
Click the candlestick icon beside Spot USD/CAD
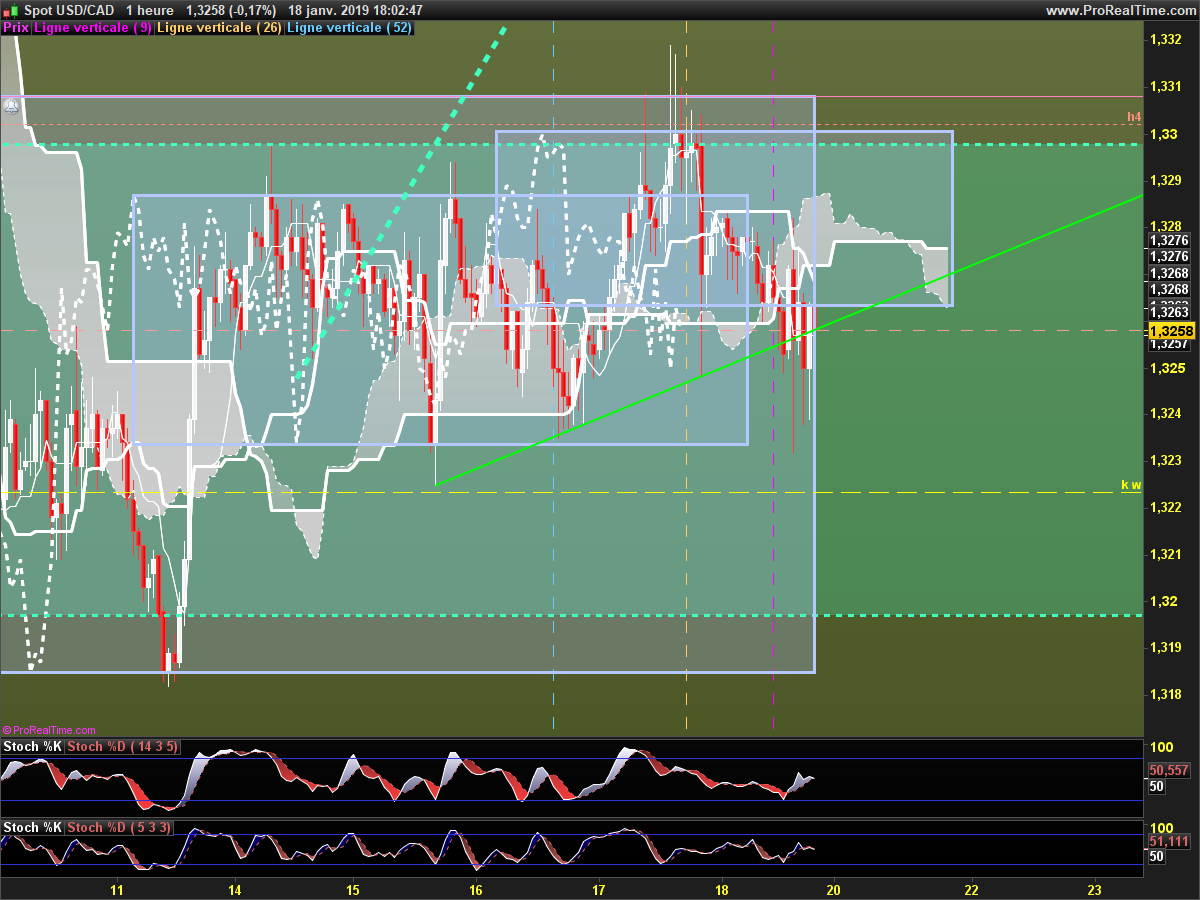(9, 10)
